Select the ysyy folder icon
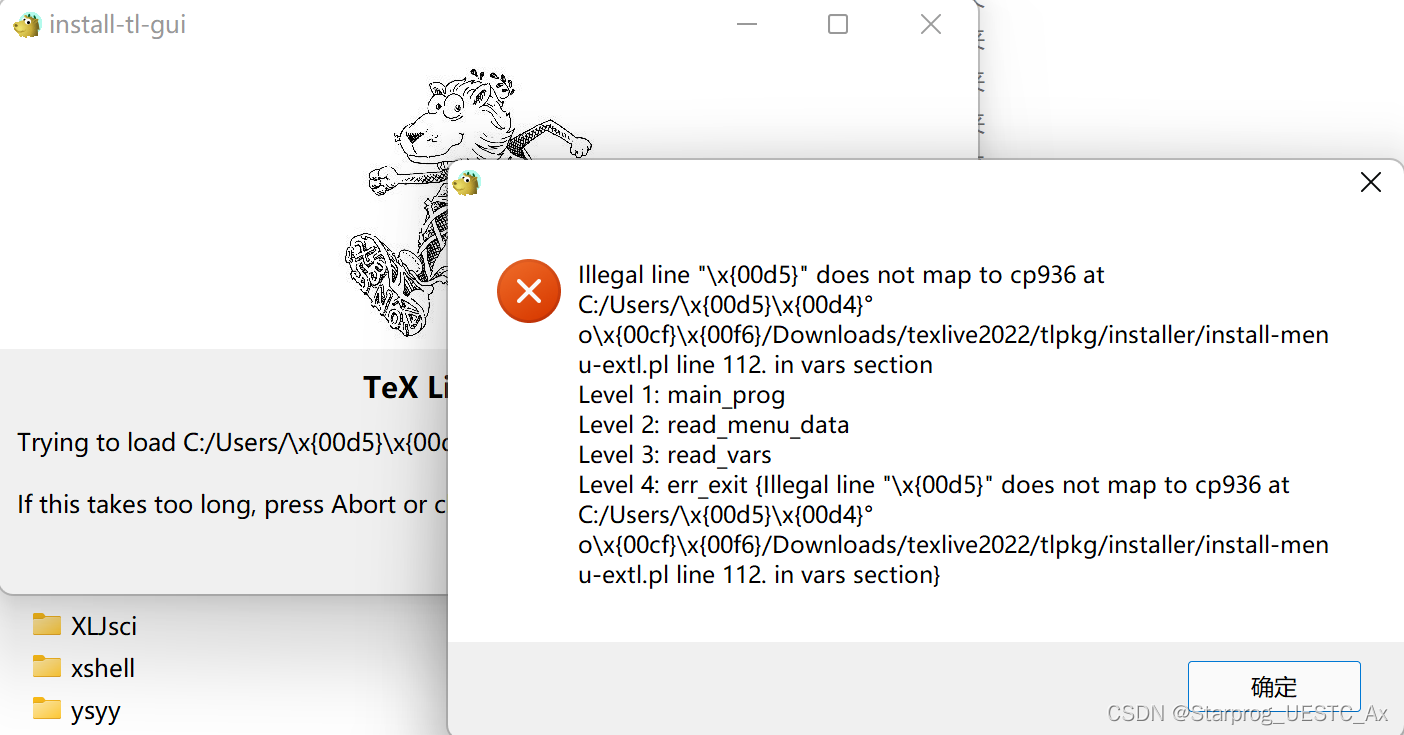The height and width of the screenshot is (735, 1404). (x=47, y=710)
